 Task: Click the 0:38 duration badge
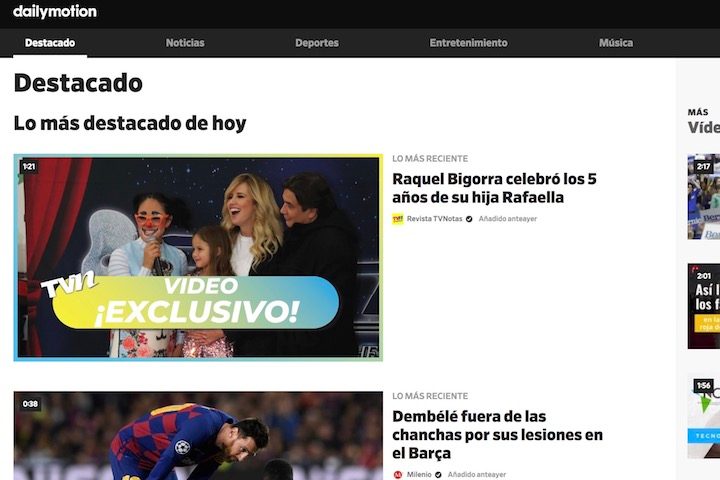30,404
